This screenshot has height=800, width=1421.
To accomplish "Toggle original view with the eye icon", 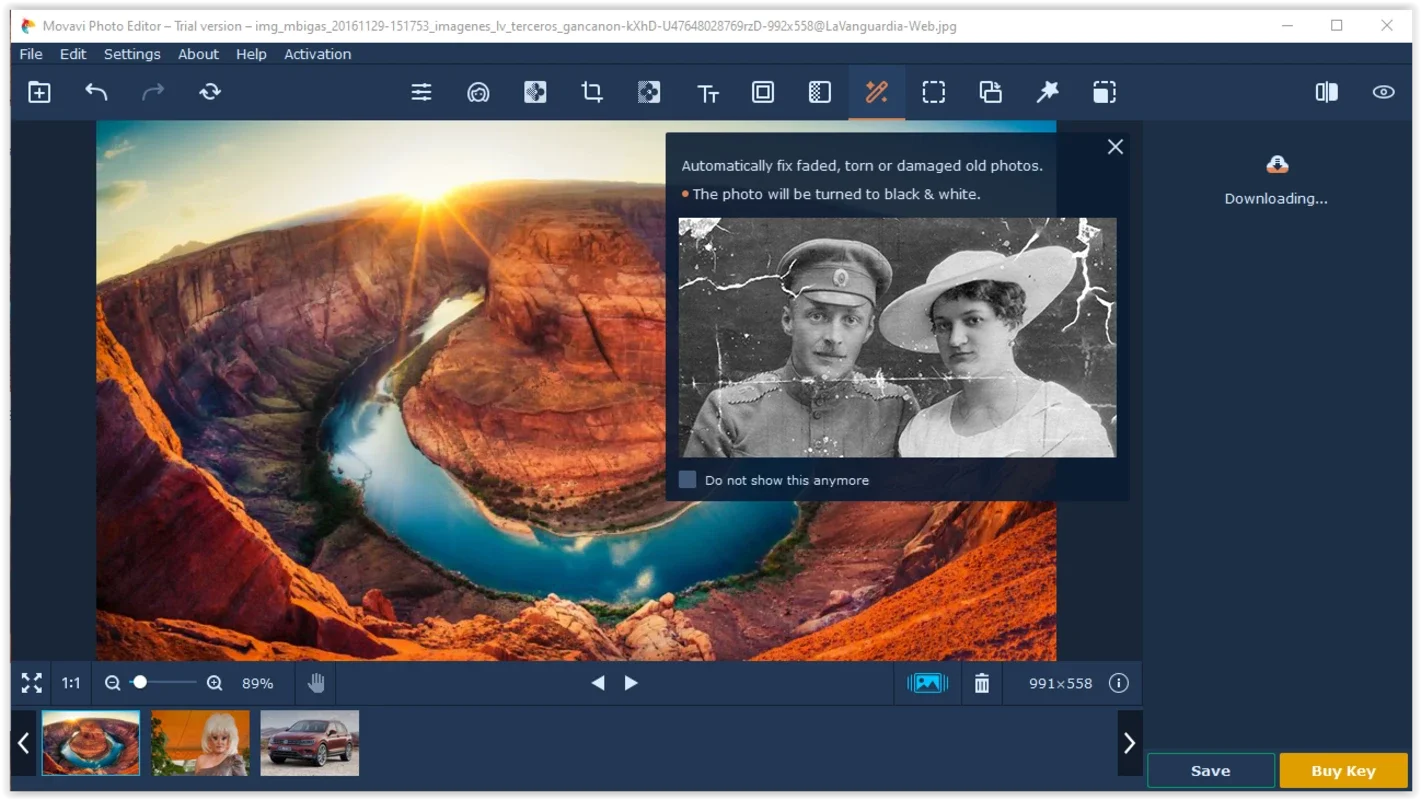I will click(x=1383, y=92).
